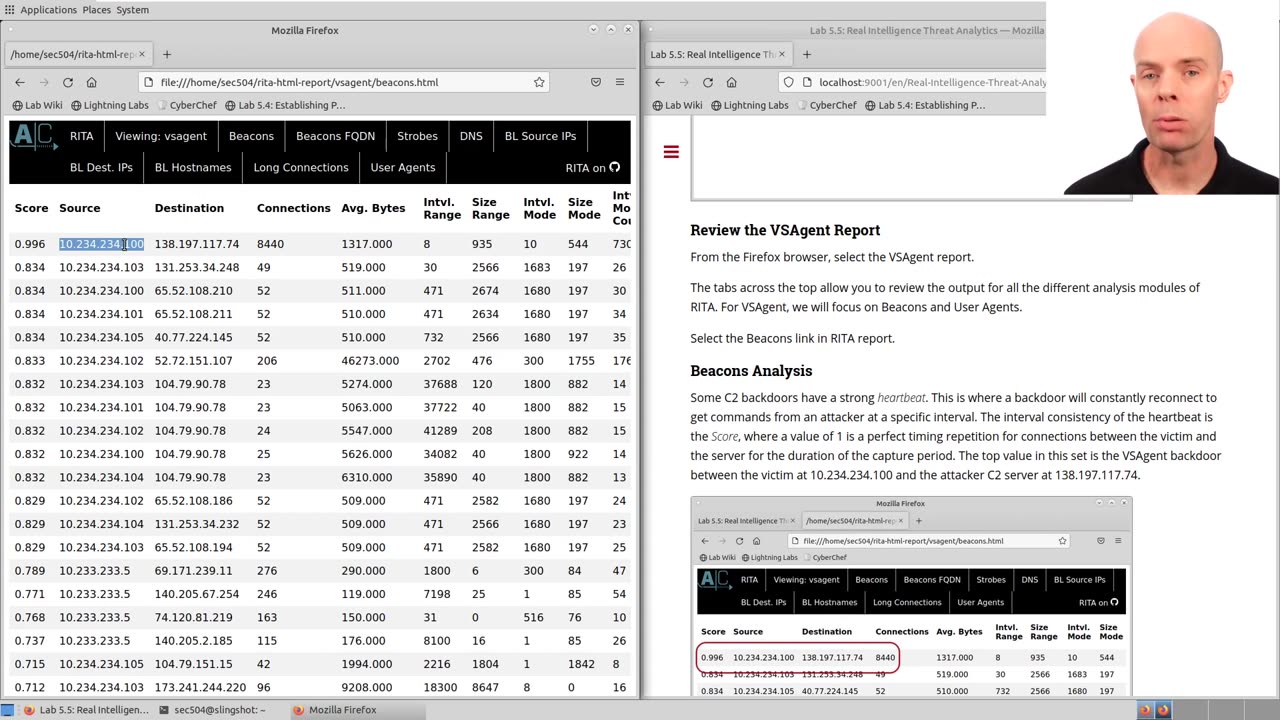Click the Beacons Analysis heading
The width and height of the screenshot is (1280, 720).
point(751,371)
